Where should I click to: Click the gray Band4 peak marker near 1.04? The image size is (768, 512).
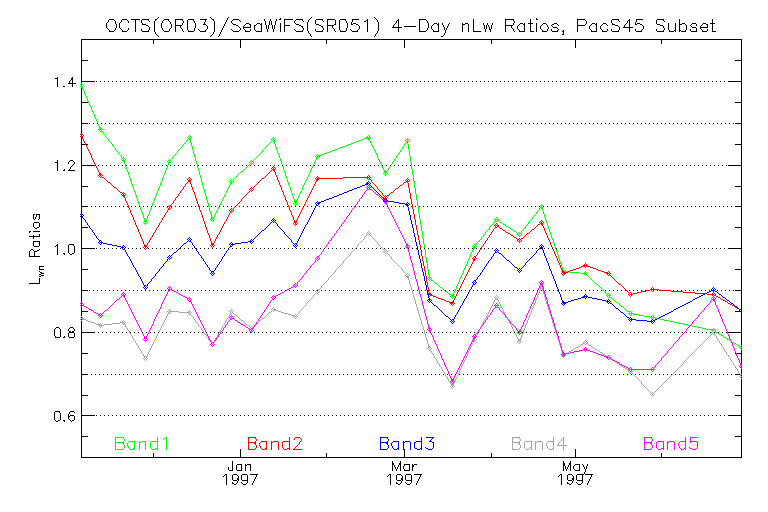pos(368,234)
